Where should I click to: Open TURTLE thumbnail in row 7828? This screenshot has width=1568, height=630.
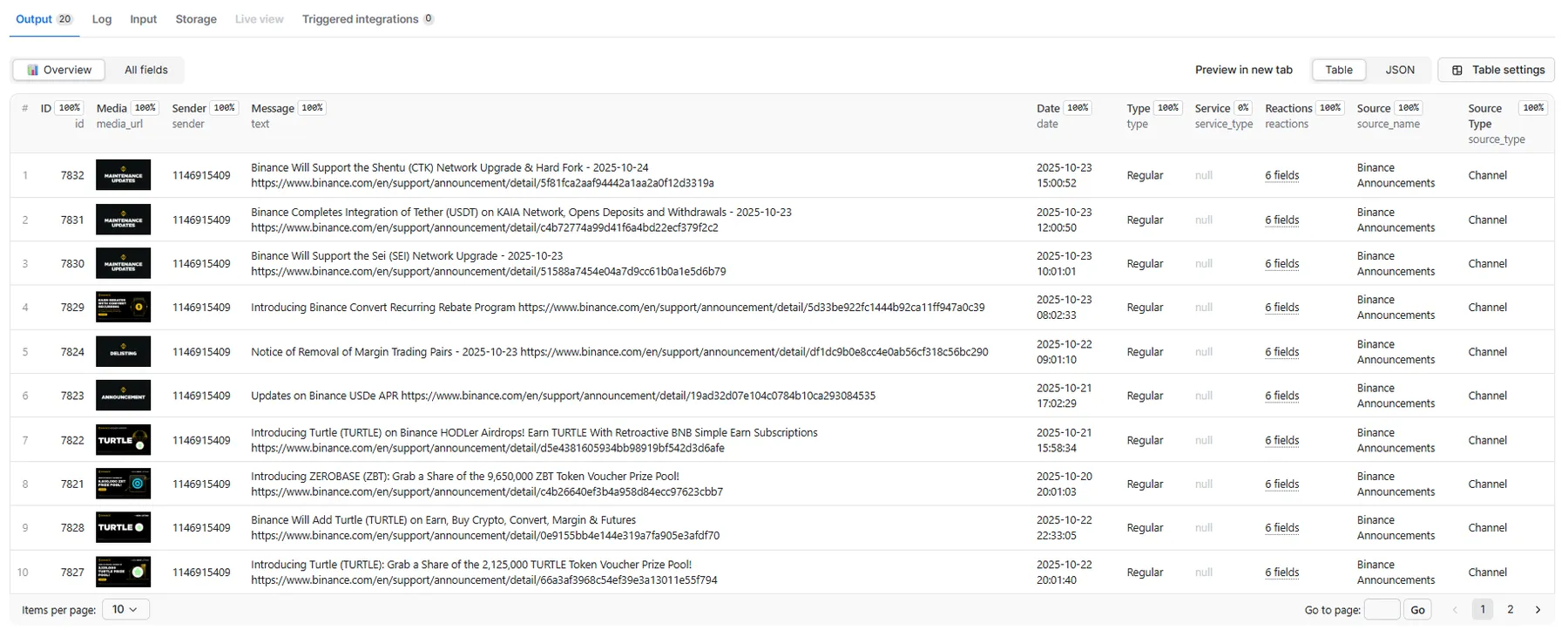click(x=123, y=528)
